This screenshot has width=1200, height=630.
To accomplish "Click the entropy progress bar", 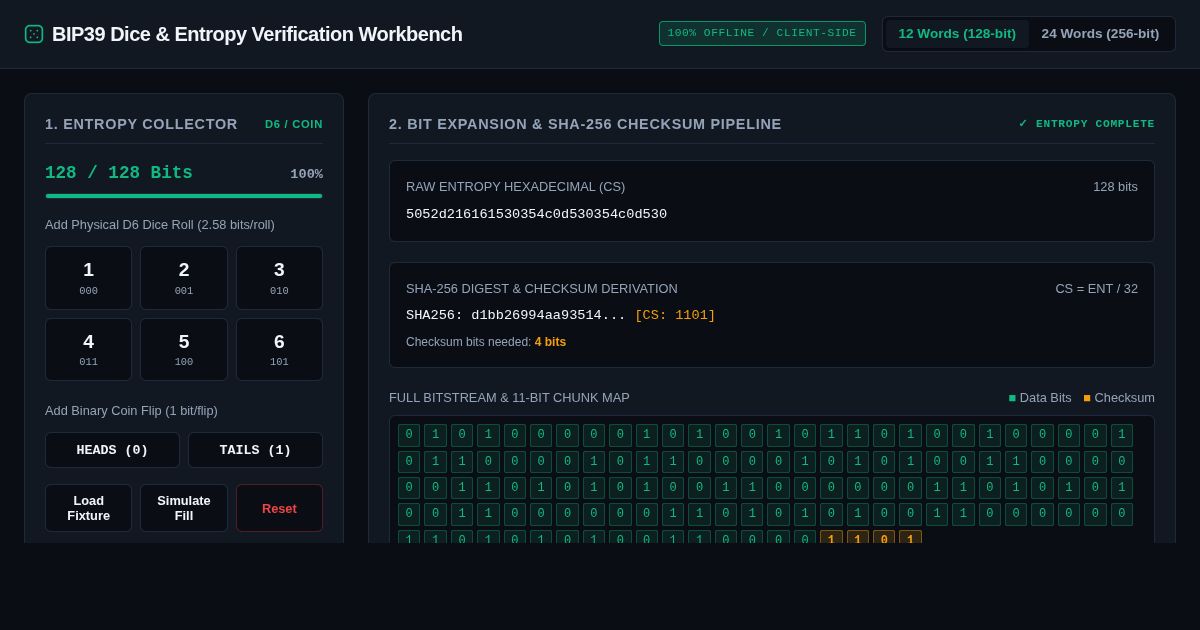I will click(x=184, y=196).
